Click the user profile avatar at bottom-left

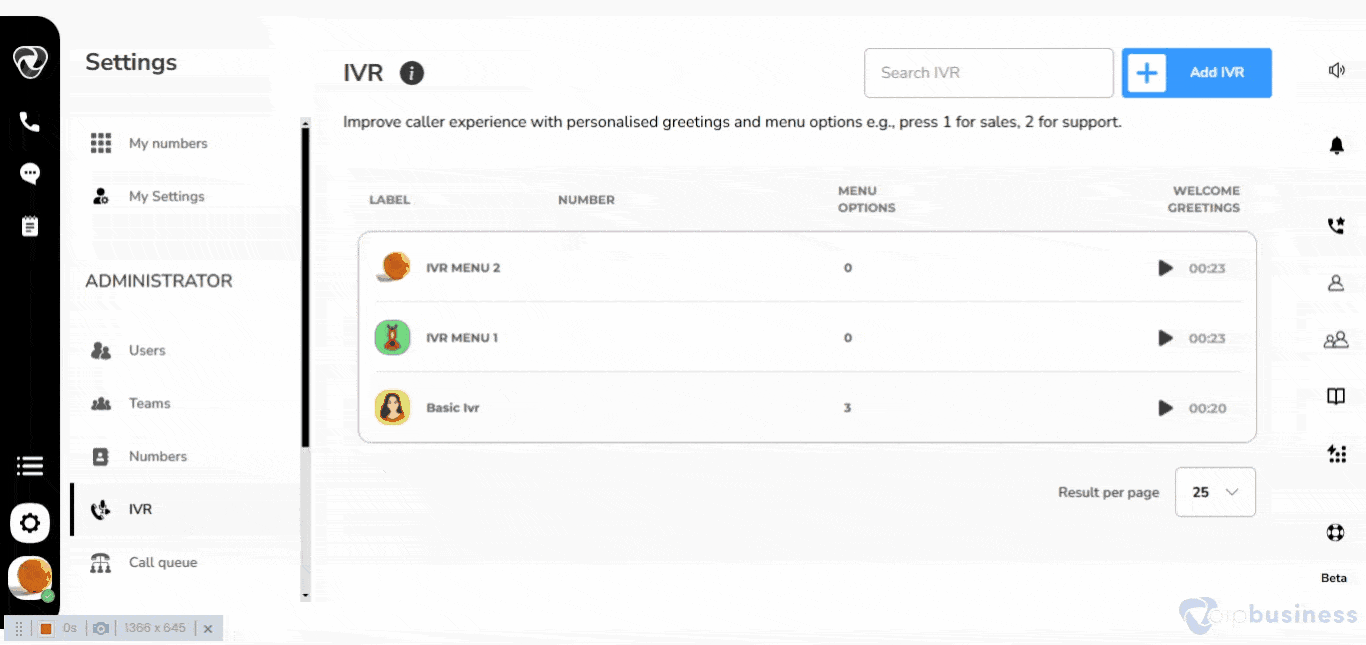point(30,577)
